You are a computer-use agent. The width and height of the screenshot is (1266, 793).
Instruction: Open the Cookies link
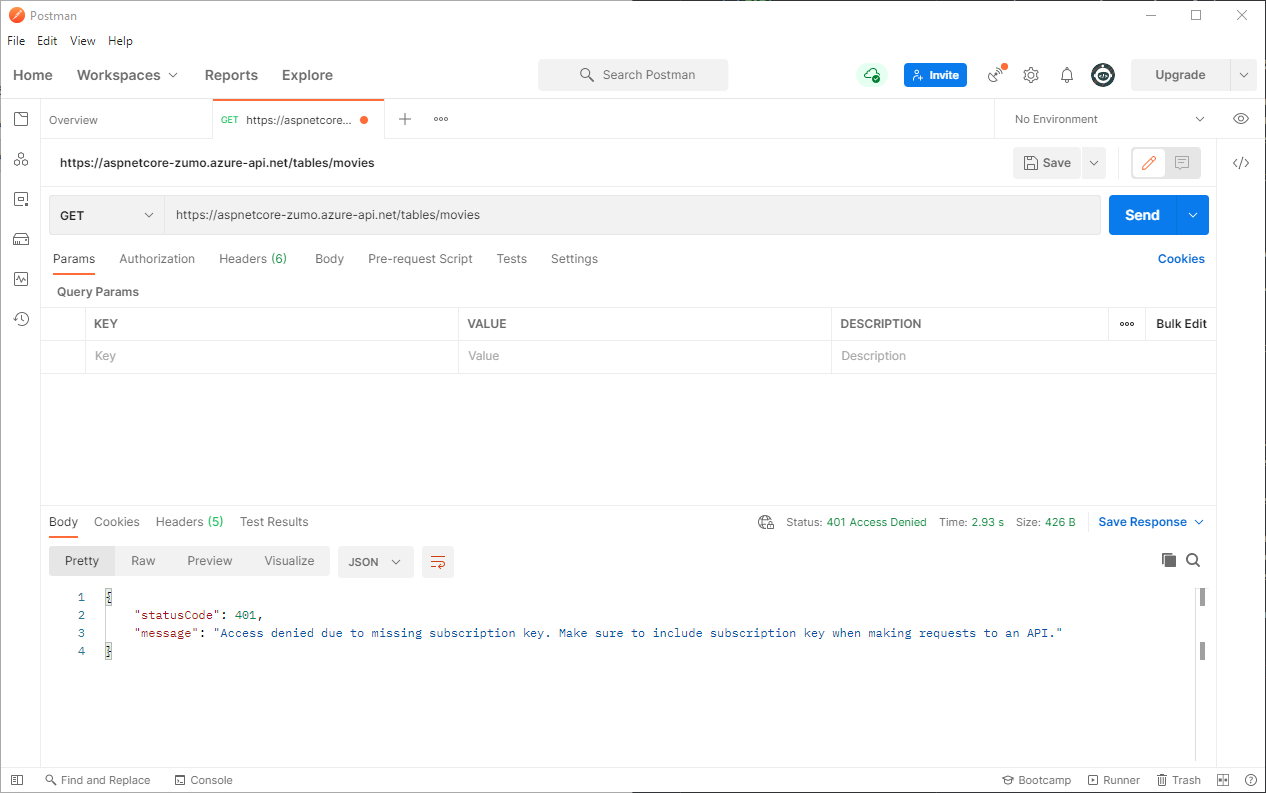(x=1181, y=259)
